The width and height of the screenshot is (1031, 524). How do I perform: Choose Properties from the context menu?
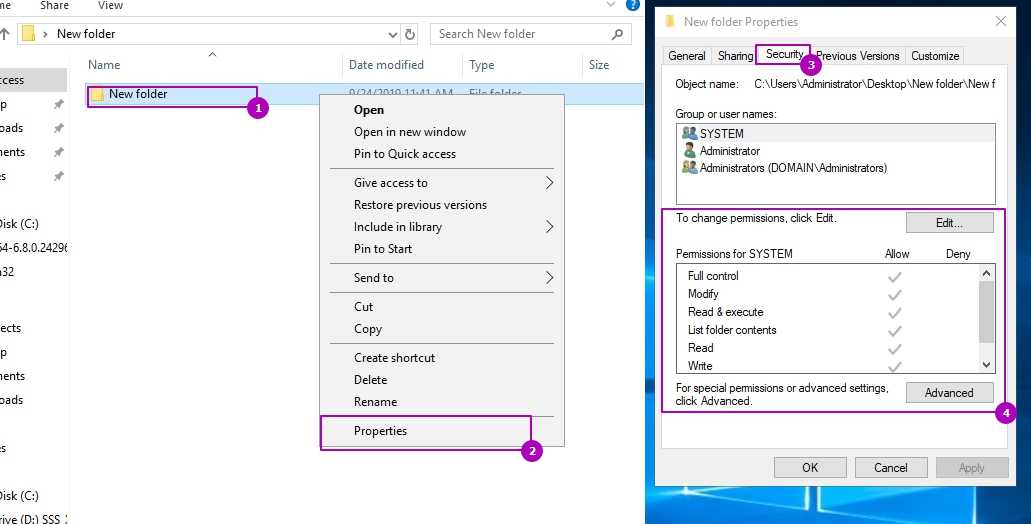coord(381,431)
